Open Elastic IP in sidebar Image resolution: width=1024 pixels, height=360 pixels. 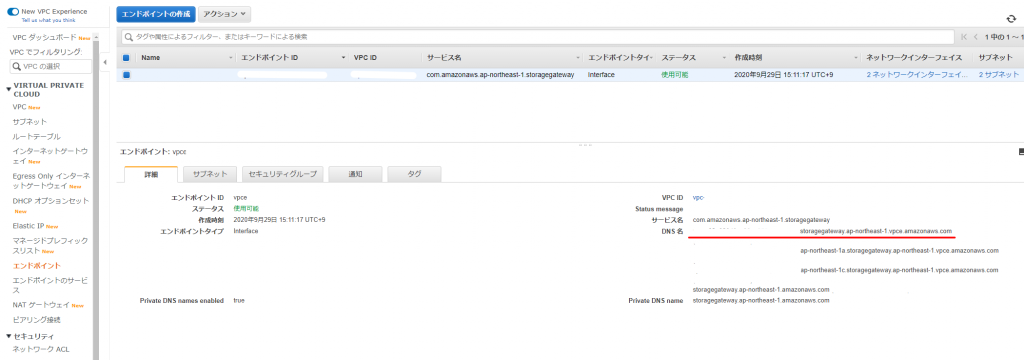tap(28, 226)
